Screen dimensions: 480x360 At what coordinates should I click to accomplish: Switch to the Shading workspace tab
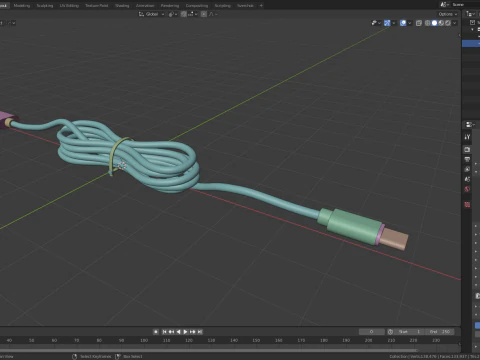[122, 5]
